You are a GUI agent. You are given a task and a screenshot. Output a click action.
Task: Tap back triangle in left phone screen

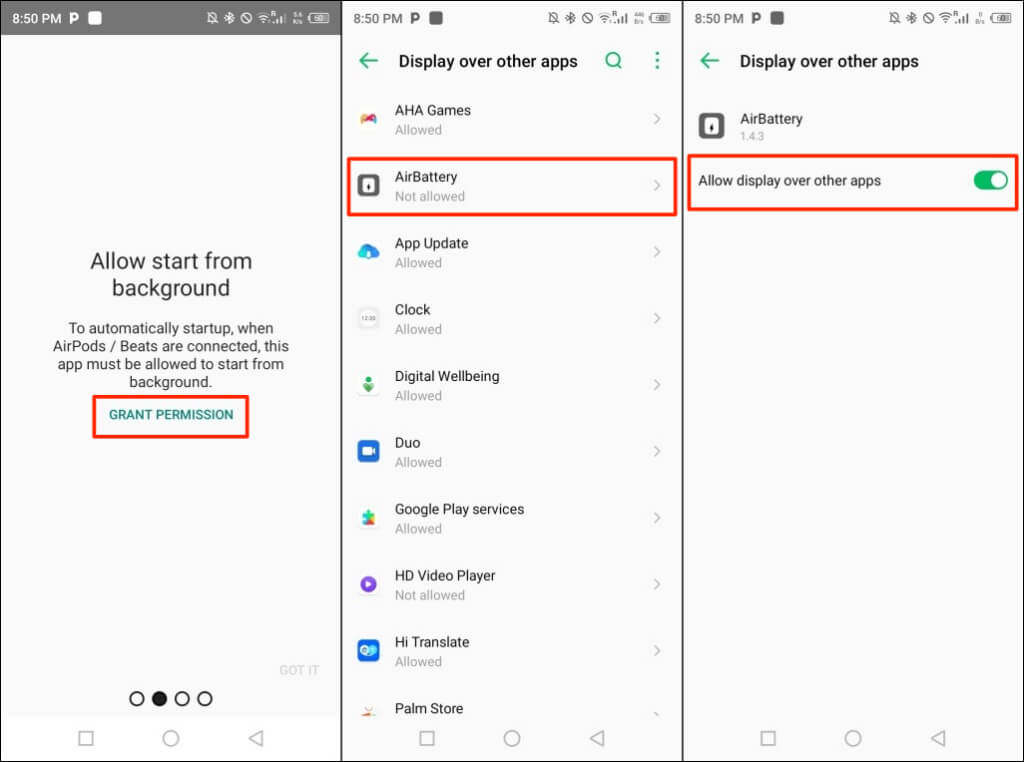[256, 738]
